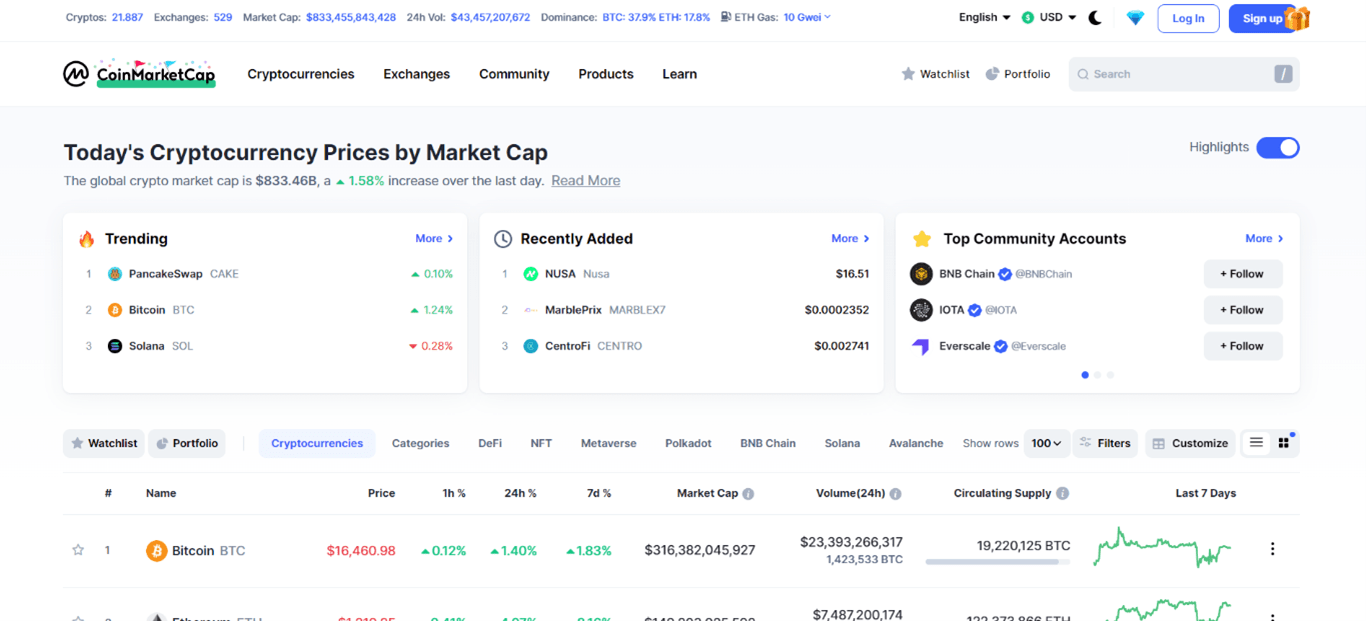Viewport: 1366px width, 621px height.
Task: Expand the ETH Gas 10 Gwei dropdown
Action: pyautogui.click(x=807, y=17)
